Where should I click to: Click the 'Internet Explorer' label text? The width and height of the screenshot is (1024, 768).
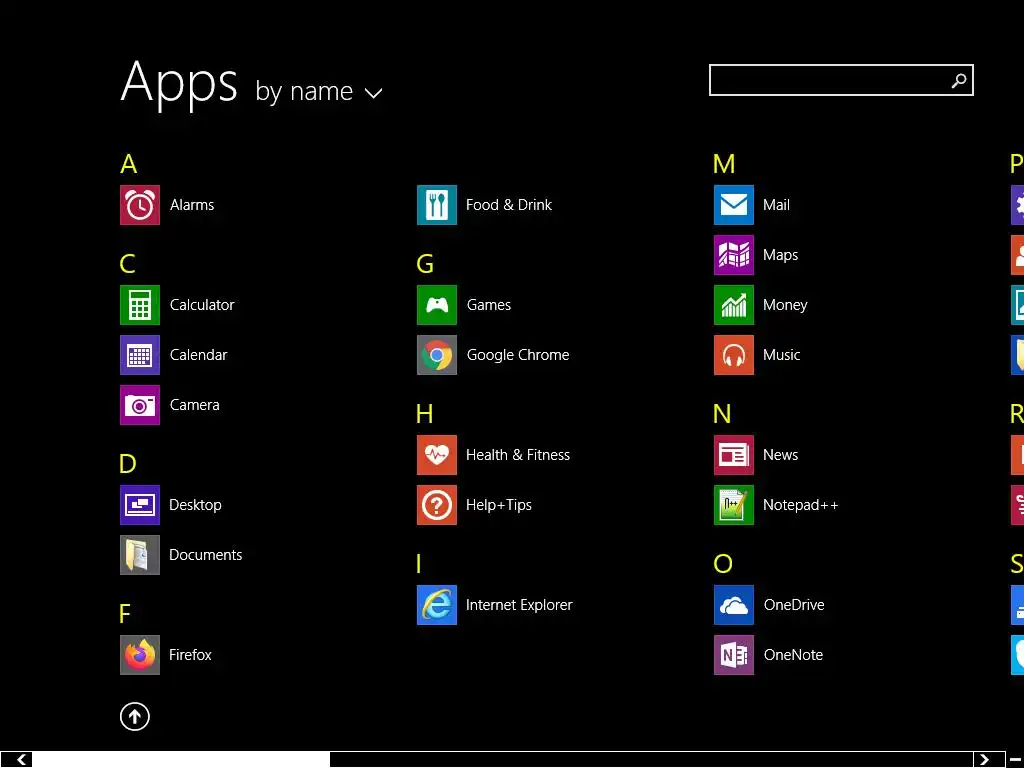519,605
